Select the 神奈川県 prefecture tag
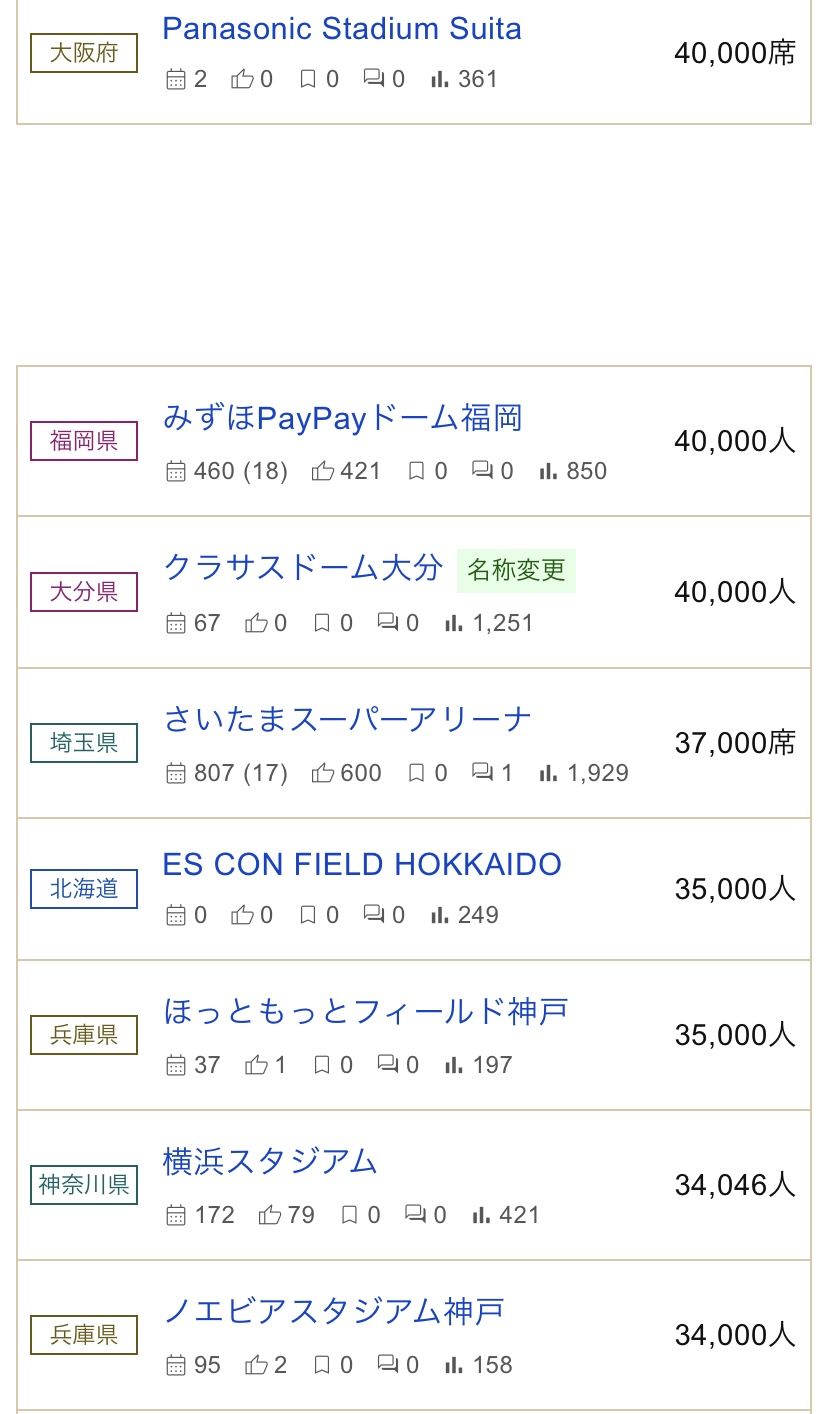 [84, 1185]
